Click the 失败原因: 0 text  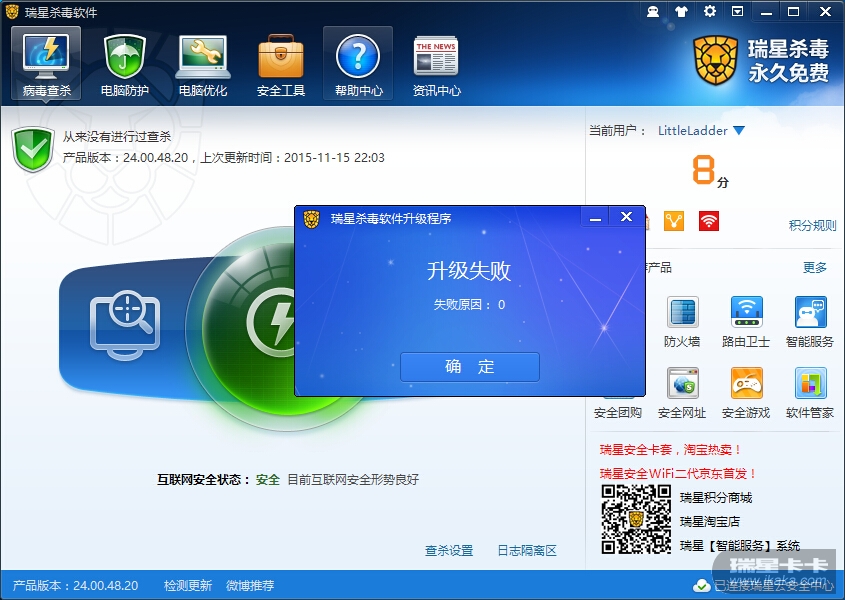click(x=469, y=305)
